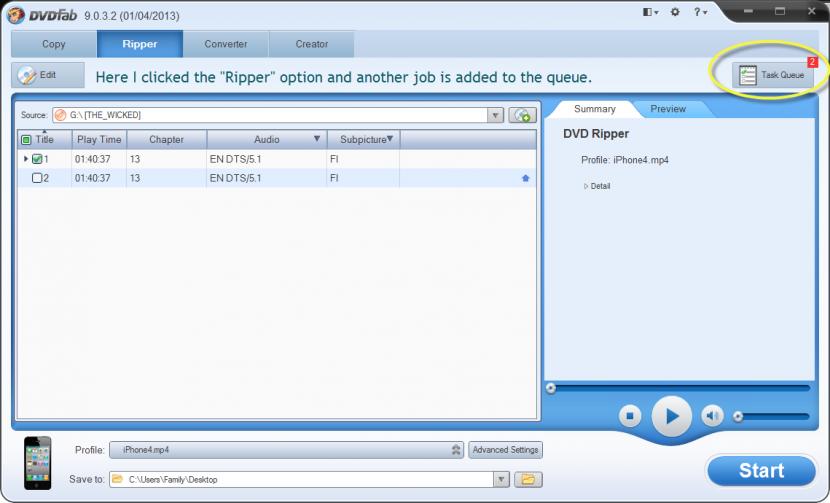The height and width of the screenshot is (503, 830).
Task: Open the skin layout dropdown icon
Action: [650, 12]
